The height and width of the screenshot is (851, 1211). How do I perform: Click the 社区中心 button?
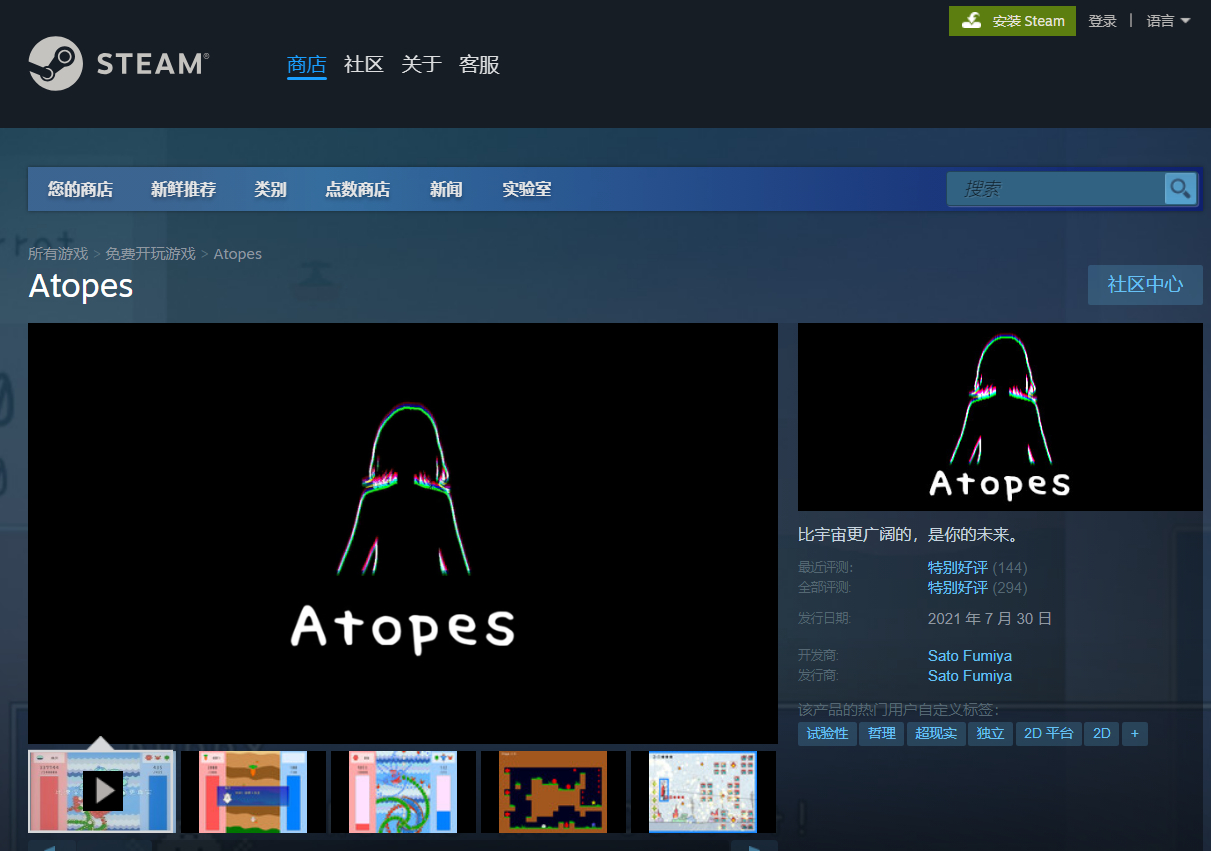pos(1145,285)
